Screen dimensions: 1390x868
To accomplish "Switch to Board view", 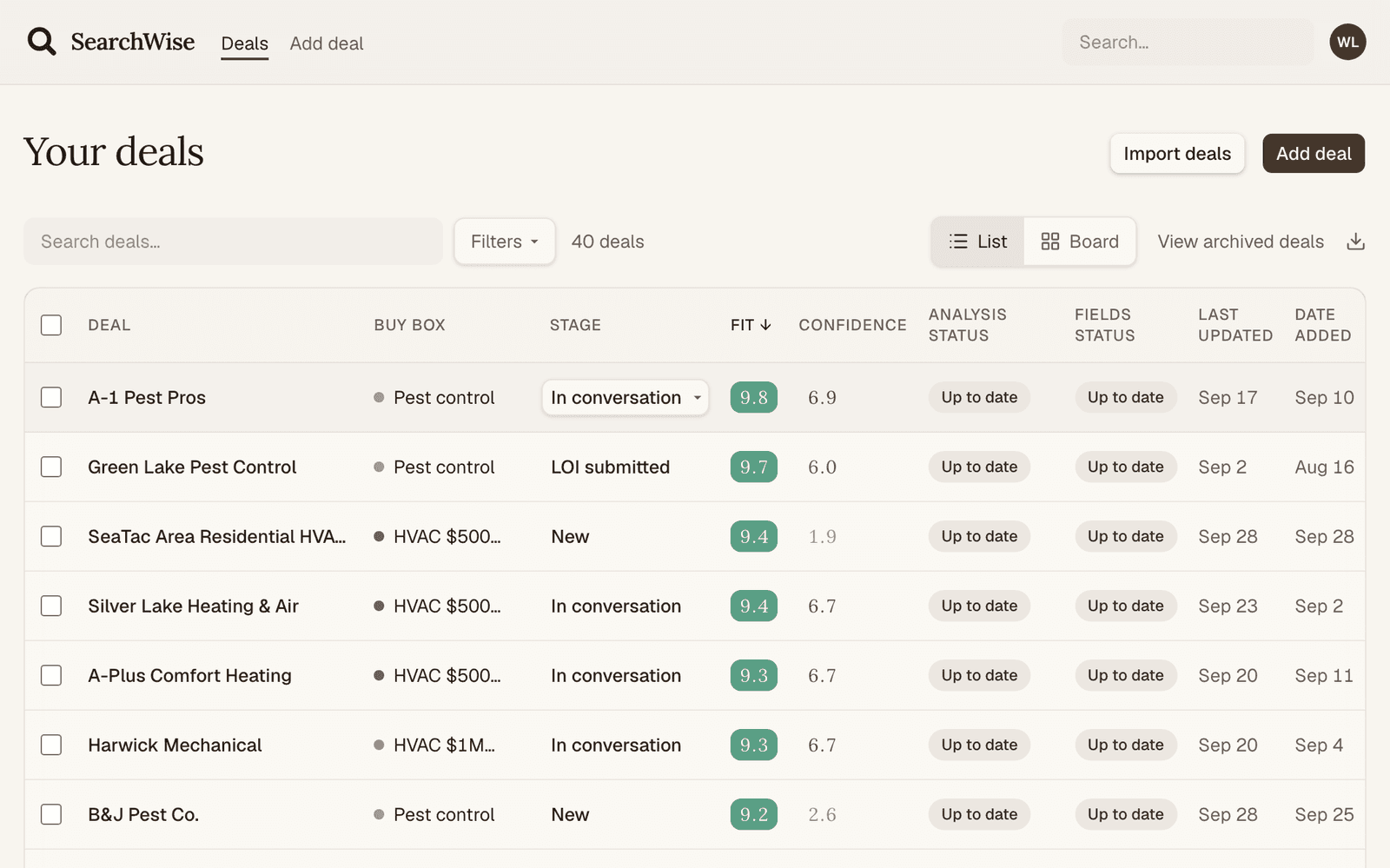I will click(1080, 242).
